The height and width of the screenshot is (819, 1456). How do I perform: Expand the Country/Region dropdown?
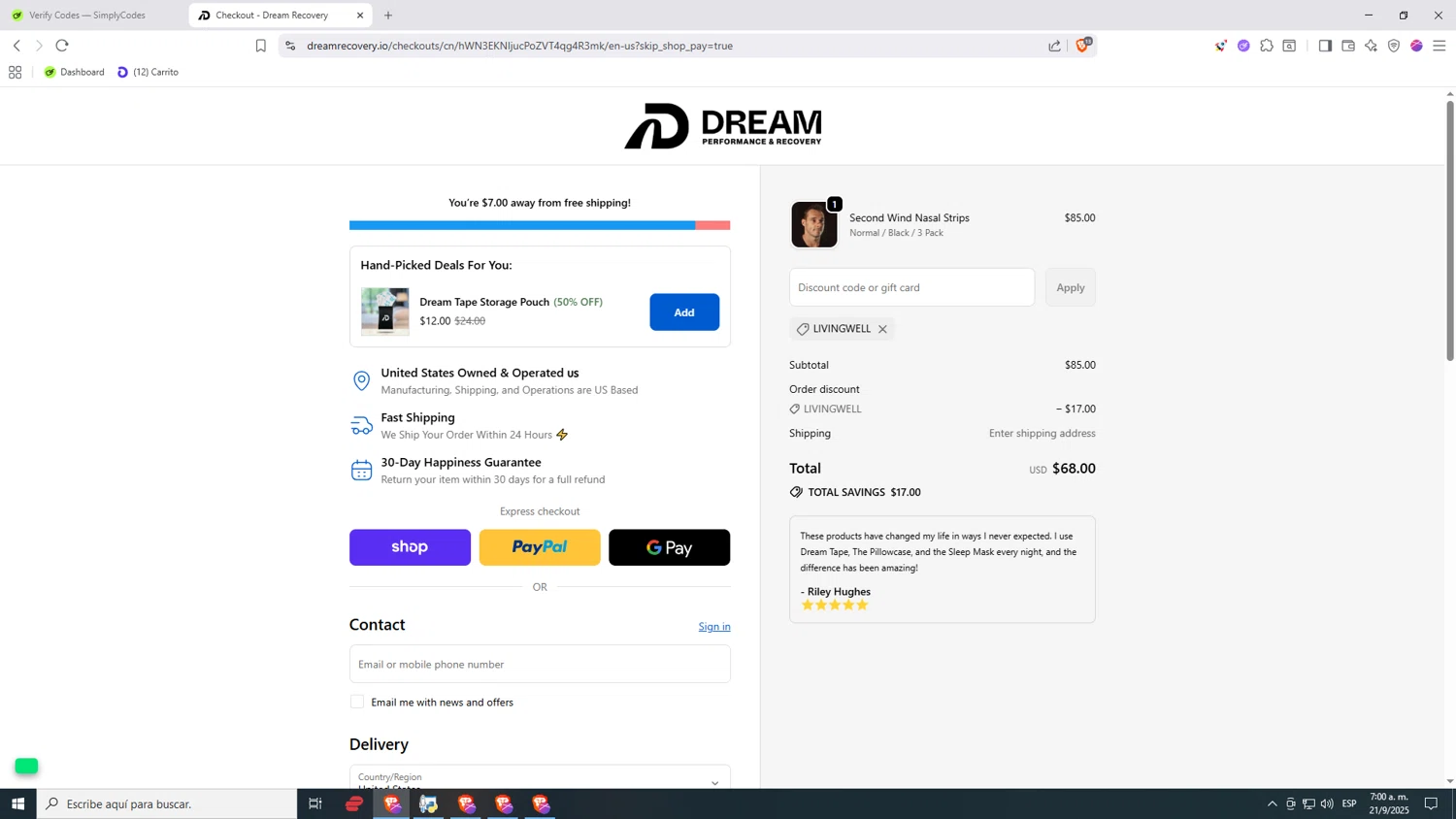(x=540, y=778)
